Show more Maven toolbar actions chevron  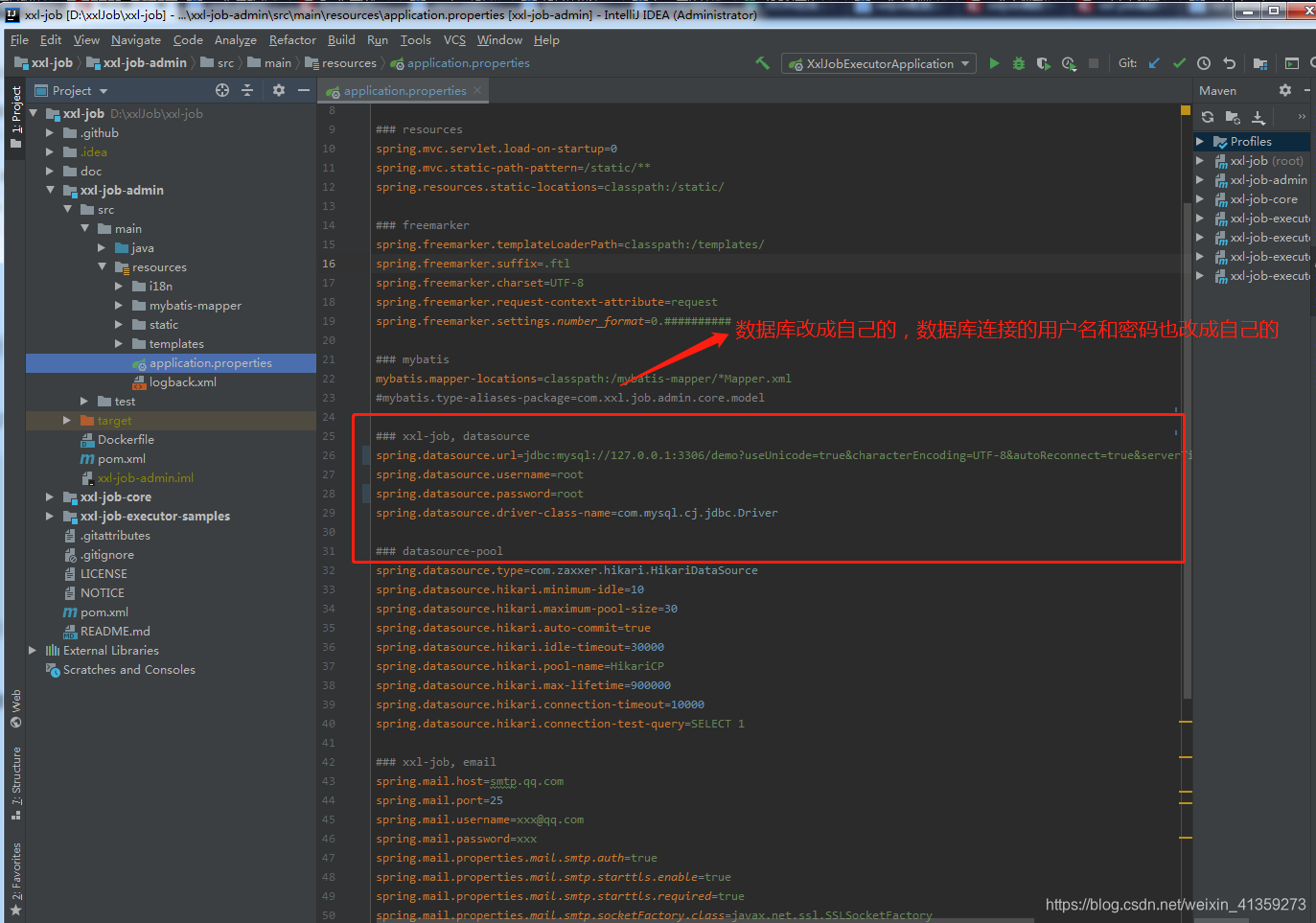click(1302, 117)
